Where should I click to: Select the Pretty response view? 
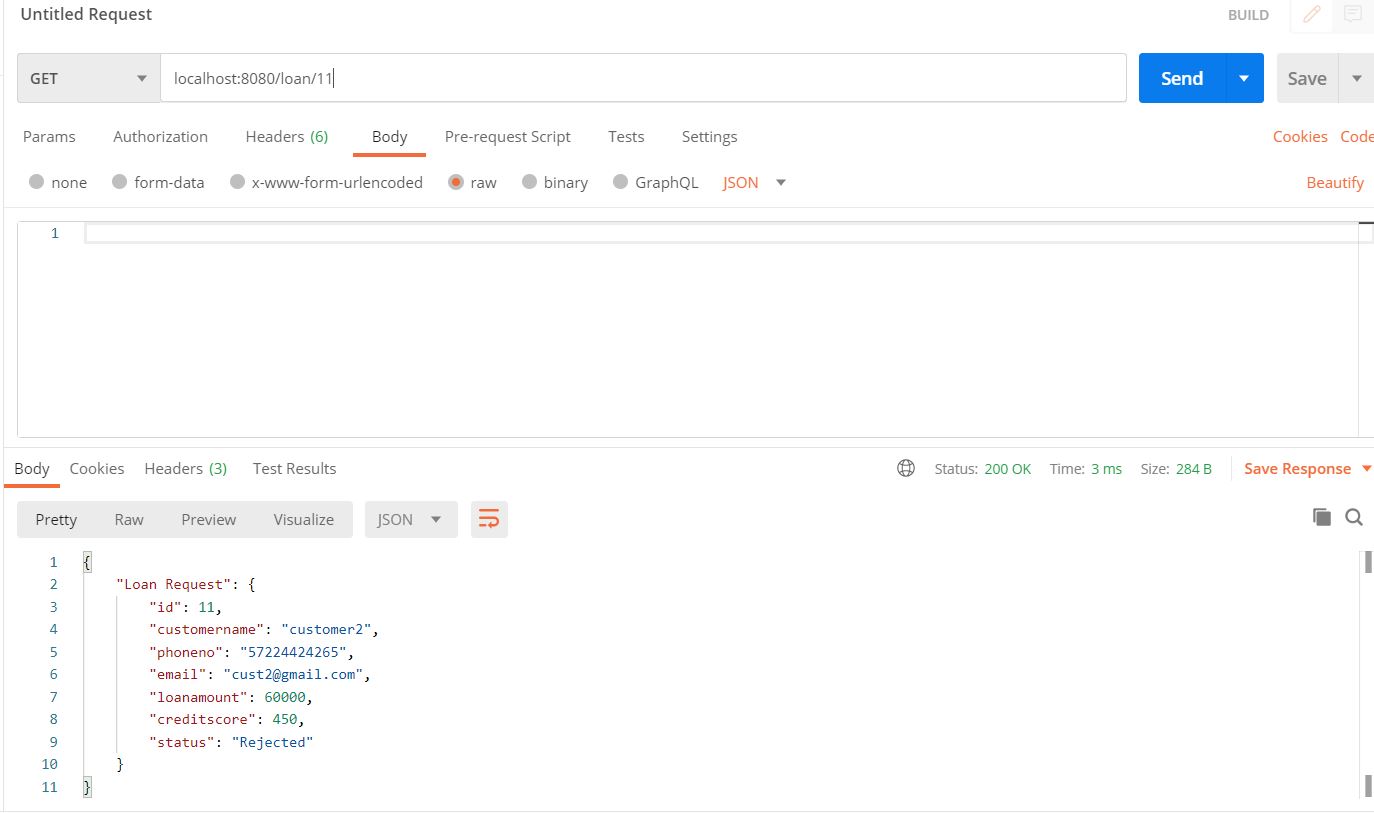pyautogui.click(x=56, y=519)
